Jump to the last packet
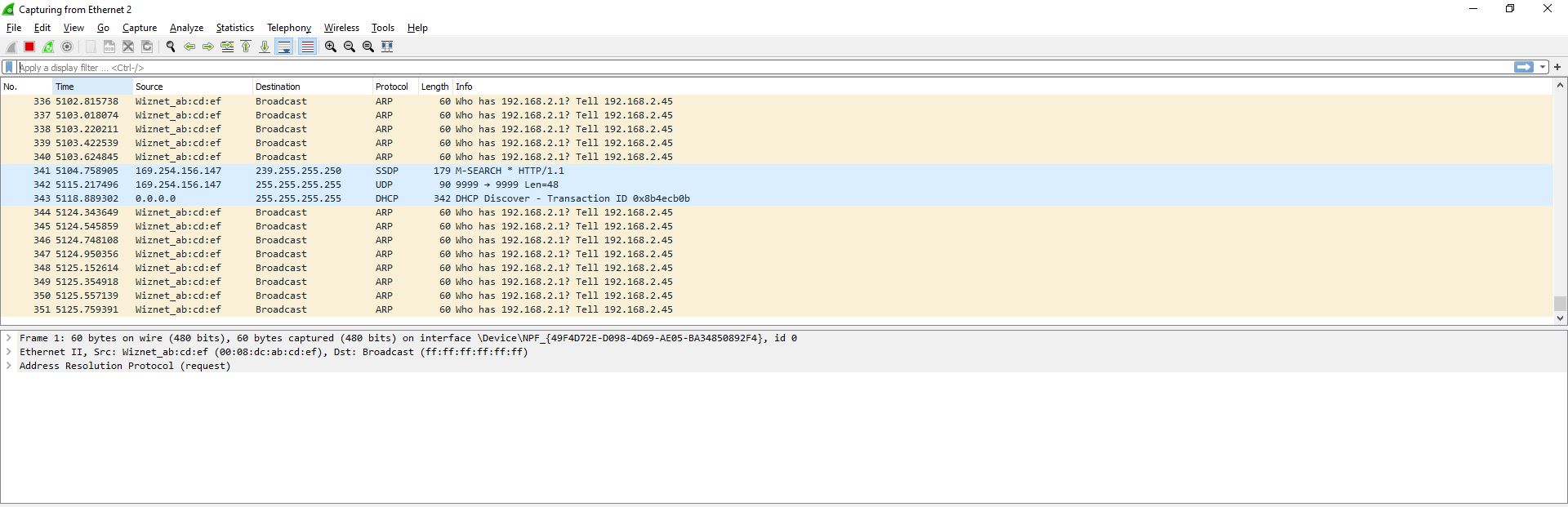1568x507 pixels. pos(265,47)
